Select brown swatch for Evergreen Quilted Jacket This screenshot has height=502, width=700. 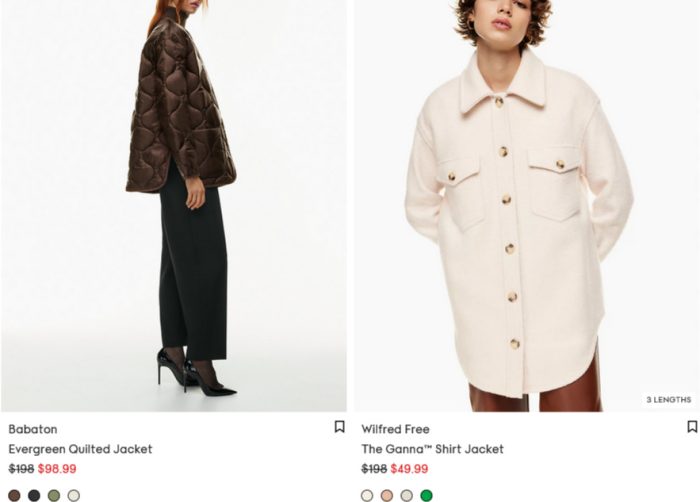click(14, 495)
